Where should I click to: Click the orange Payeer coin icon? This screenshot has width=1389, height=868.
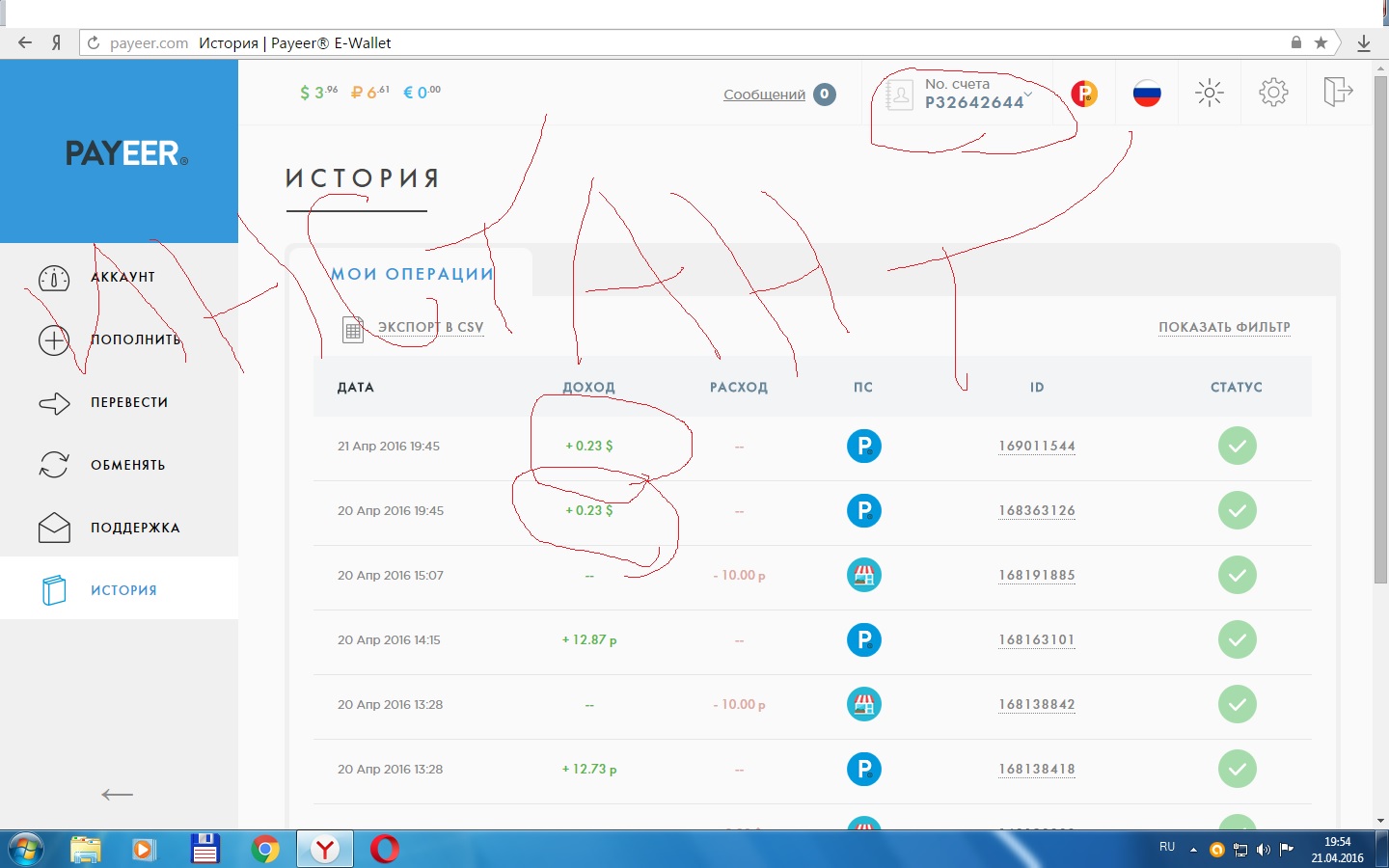(1084, 94)
